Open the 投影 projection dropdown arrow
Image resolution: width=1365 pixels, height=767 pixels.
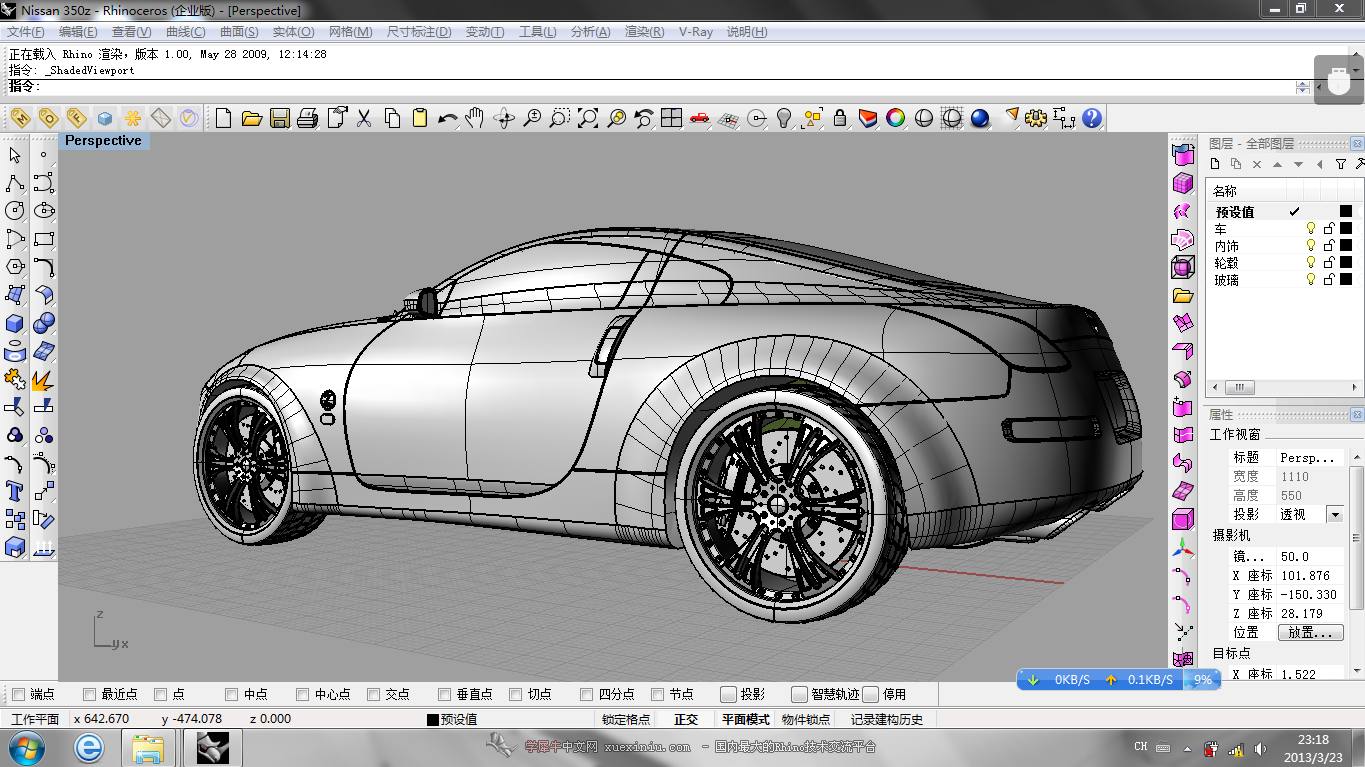(1334, 514)
